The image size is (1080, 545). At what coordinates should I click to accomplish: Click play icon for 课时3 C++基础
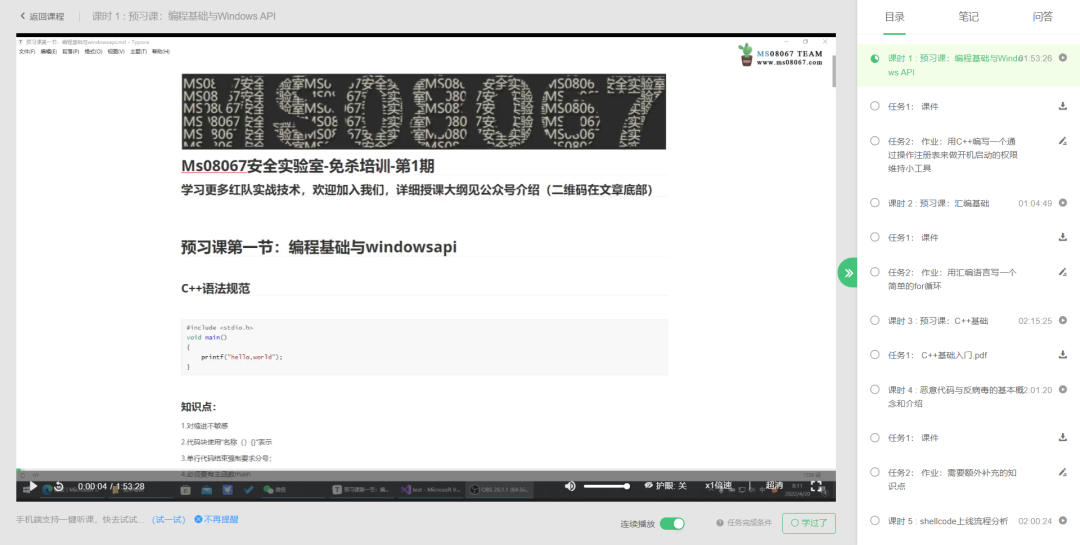tap(1063, 320)
